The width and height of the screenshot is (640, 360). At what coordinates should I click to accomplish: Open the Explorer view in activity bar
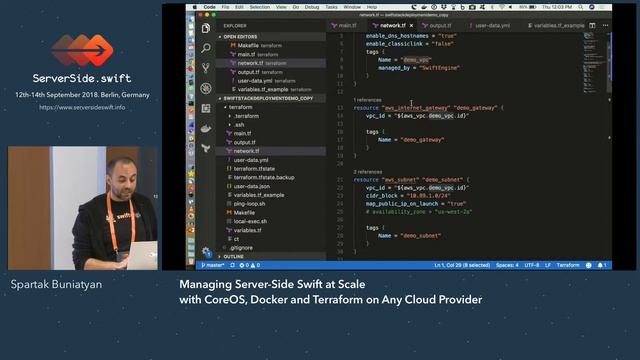click(206, 28)
